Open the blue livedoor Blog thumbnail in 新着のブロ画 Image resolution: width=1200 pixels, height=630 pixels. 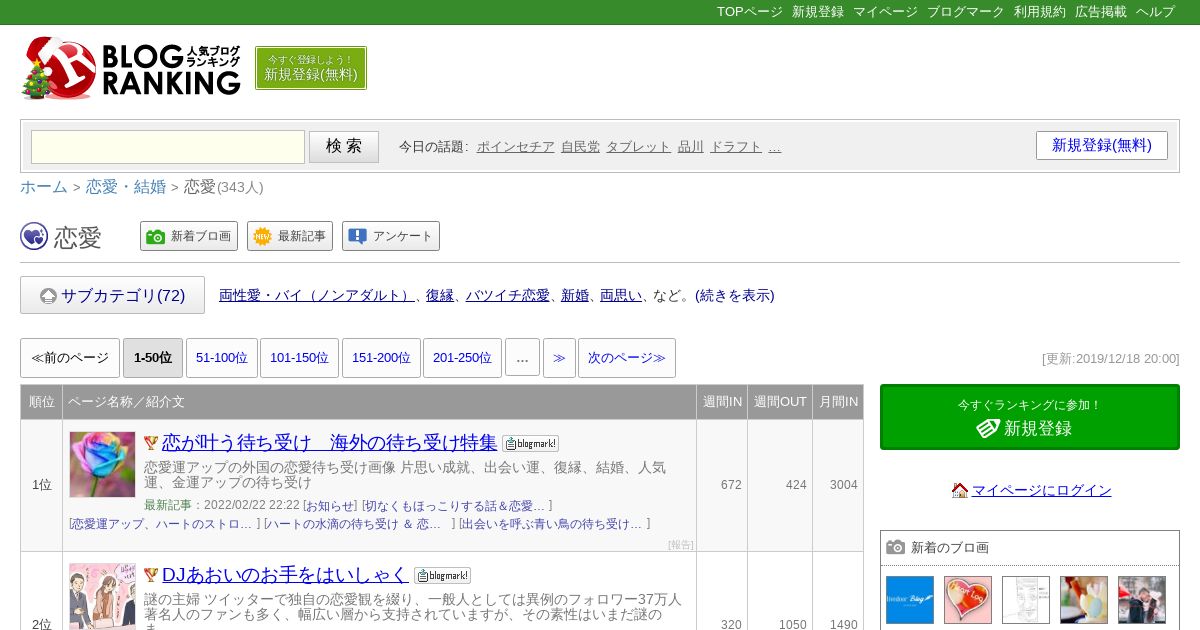tap(910, 600)
